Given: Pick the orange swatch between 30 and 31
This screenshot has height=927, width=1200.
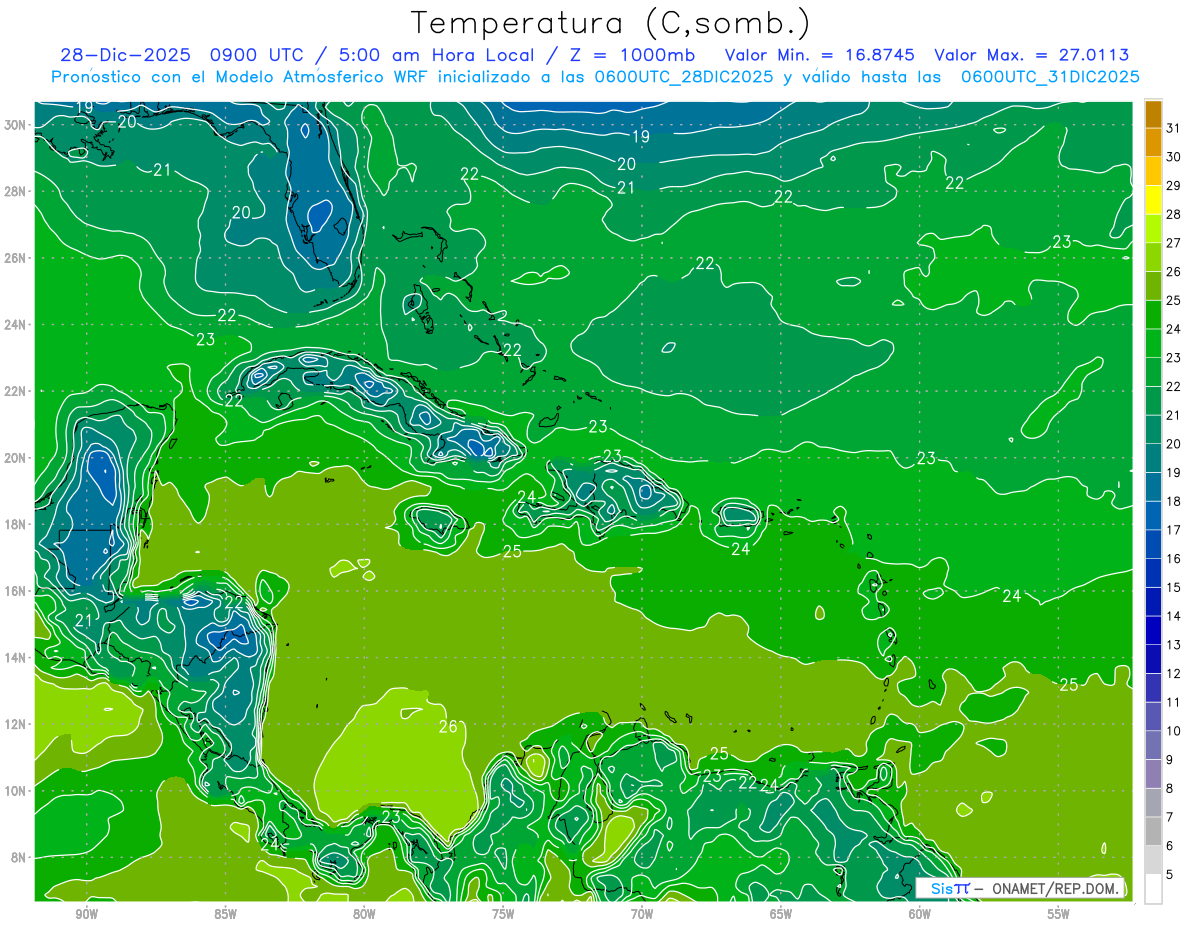Looking at the screenshot, I should (x=1153, y=142).
